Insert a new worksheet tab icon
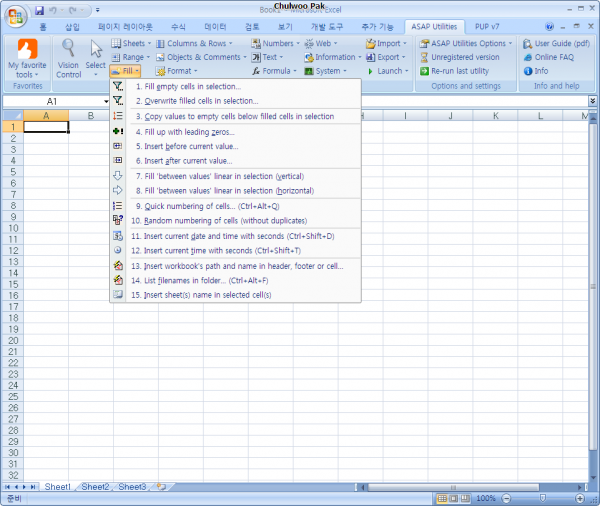 (162, 486)
